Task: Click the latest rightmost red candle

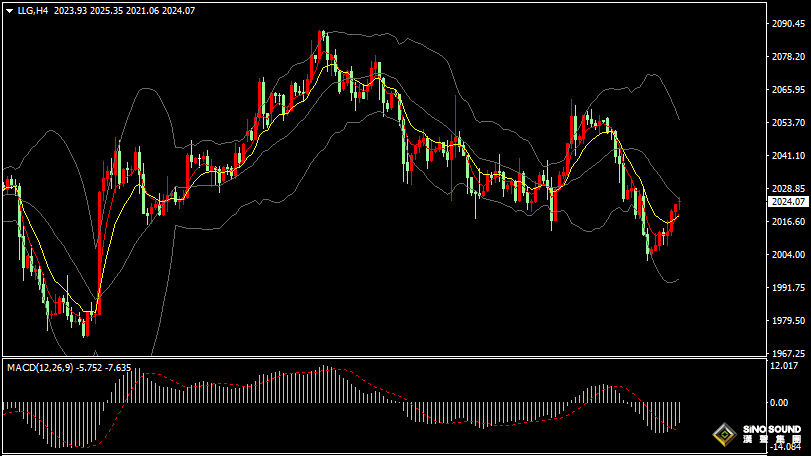Action: click(675, 214)
